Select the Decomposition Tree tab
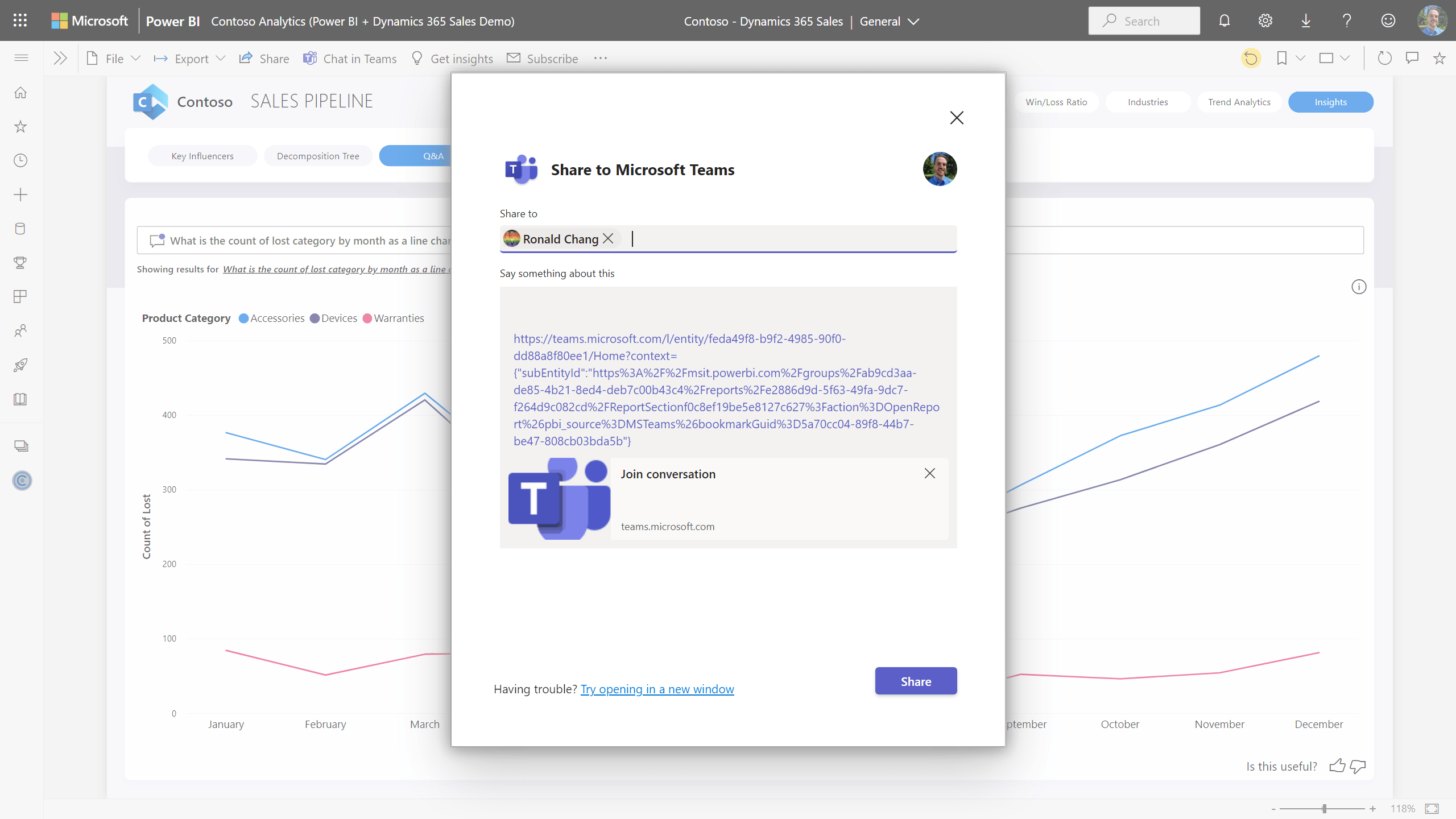1456x819 pixels. point(317,155)
